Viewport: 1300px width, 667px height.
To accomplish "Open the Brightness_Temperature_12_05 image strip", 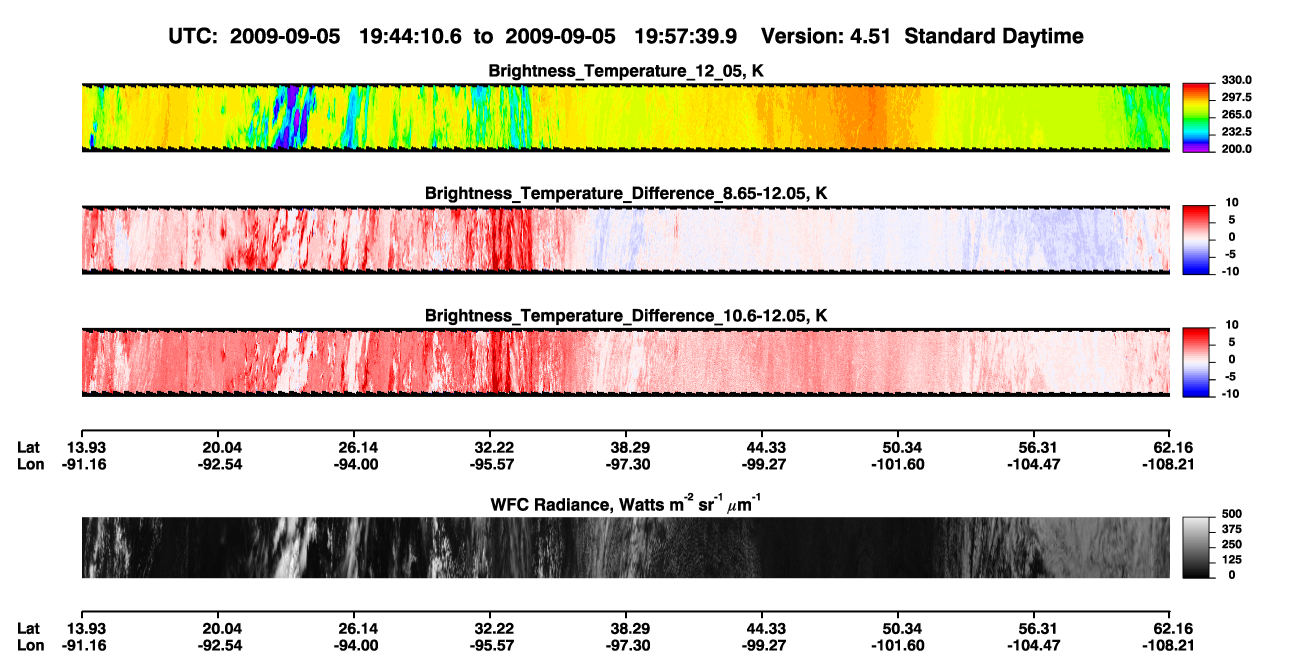I will [625, 117].
